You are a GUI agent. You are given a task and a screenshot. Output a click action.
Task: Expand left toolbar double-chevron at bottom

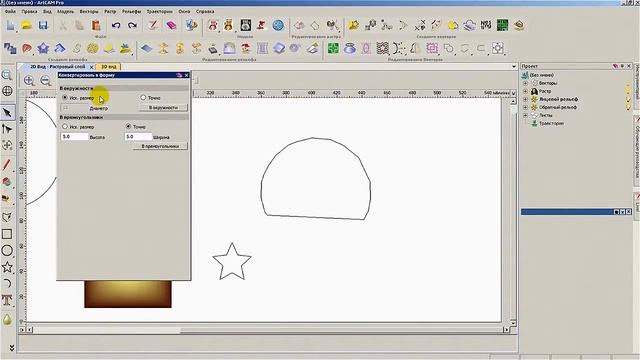click(x=11, y=348)
